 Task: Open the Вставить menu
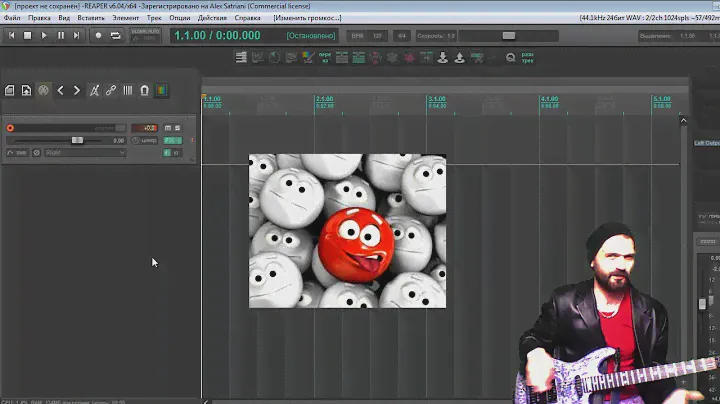point(90,18)
